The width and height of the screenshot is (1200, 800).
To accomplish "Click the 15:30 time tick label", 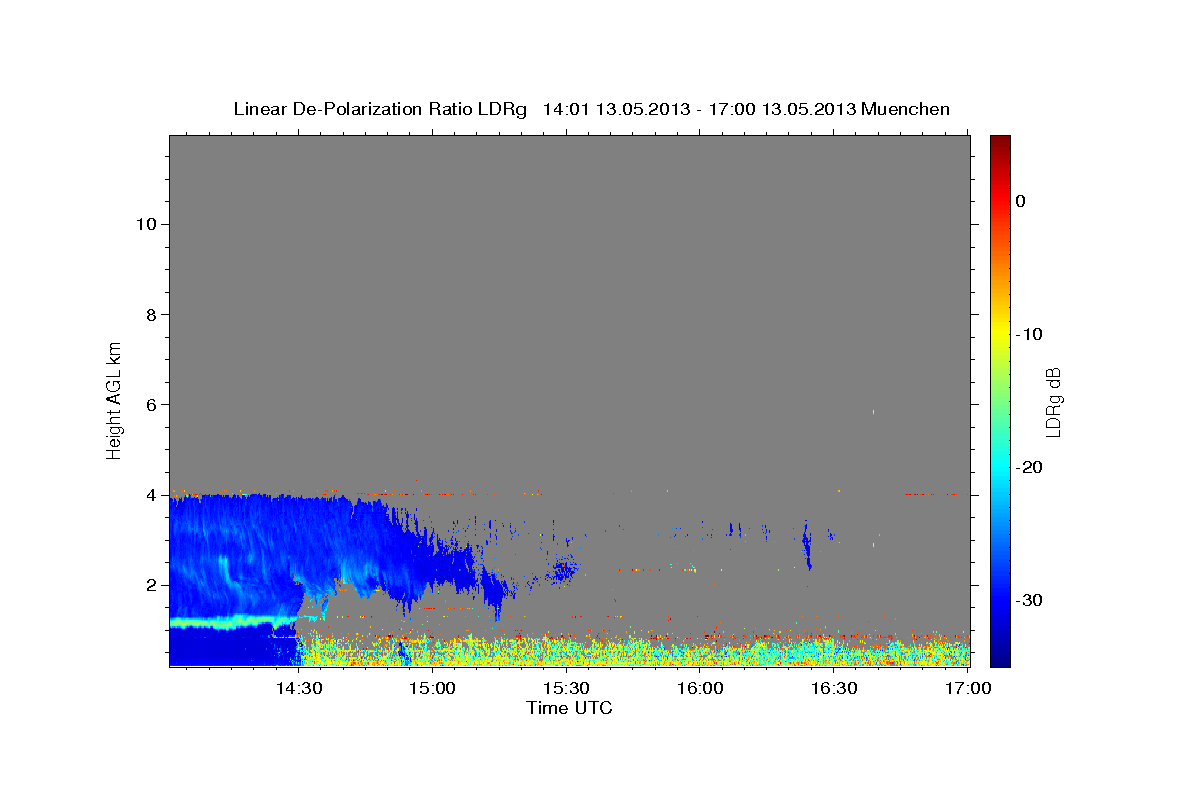I will pyautogui.click(x=566, y=688).
